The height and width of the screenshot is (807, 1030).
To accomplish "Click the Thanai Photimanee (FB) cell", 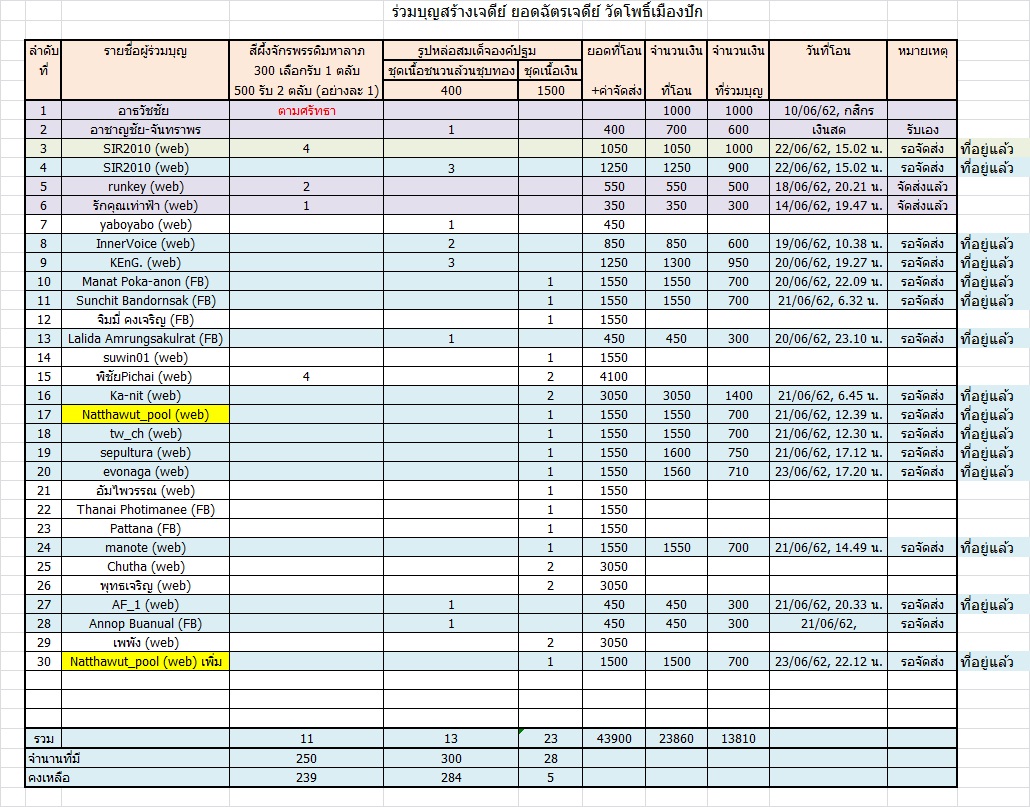I will (x=146, y=510).
